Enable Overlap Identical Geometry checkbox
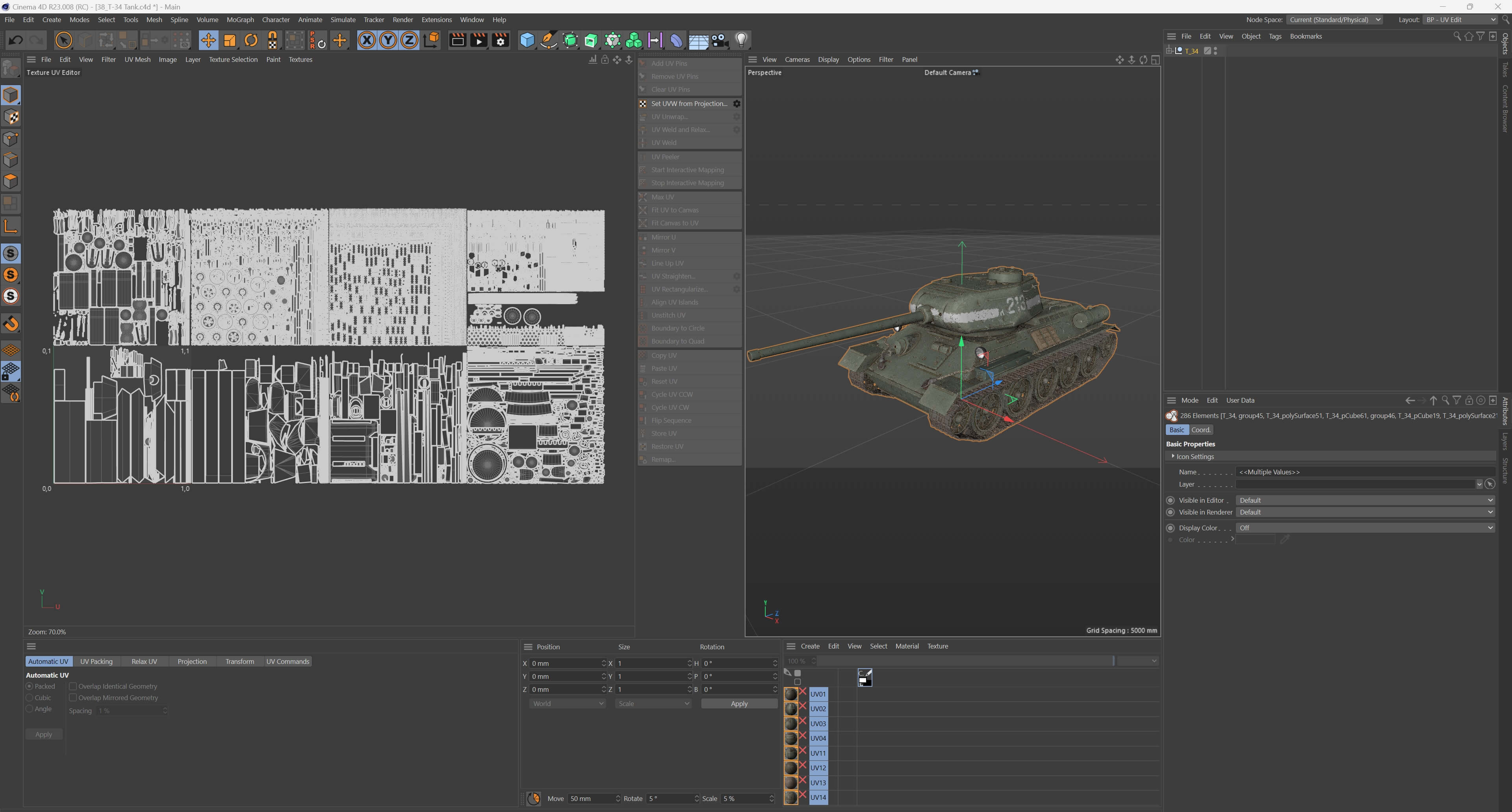This screenshot has height=812, width=1512. [73, 686]
